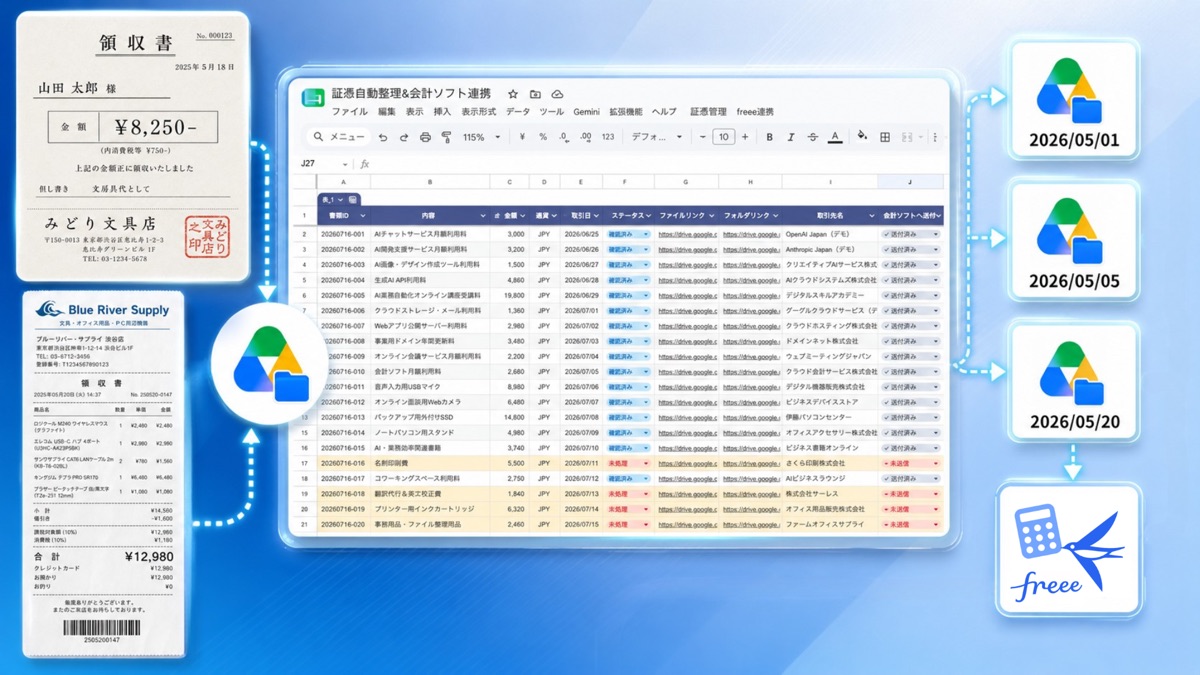Select the みどり文具店 receipt thumbnail
The image size is (1200, 675).
tap(133, 147)
